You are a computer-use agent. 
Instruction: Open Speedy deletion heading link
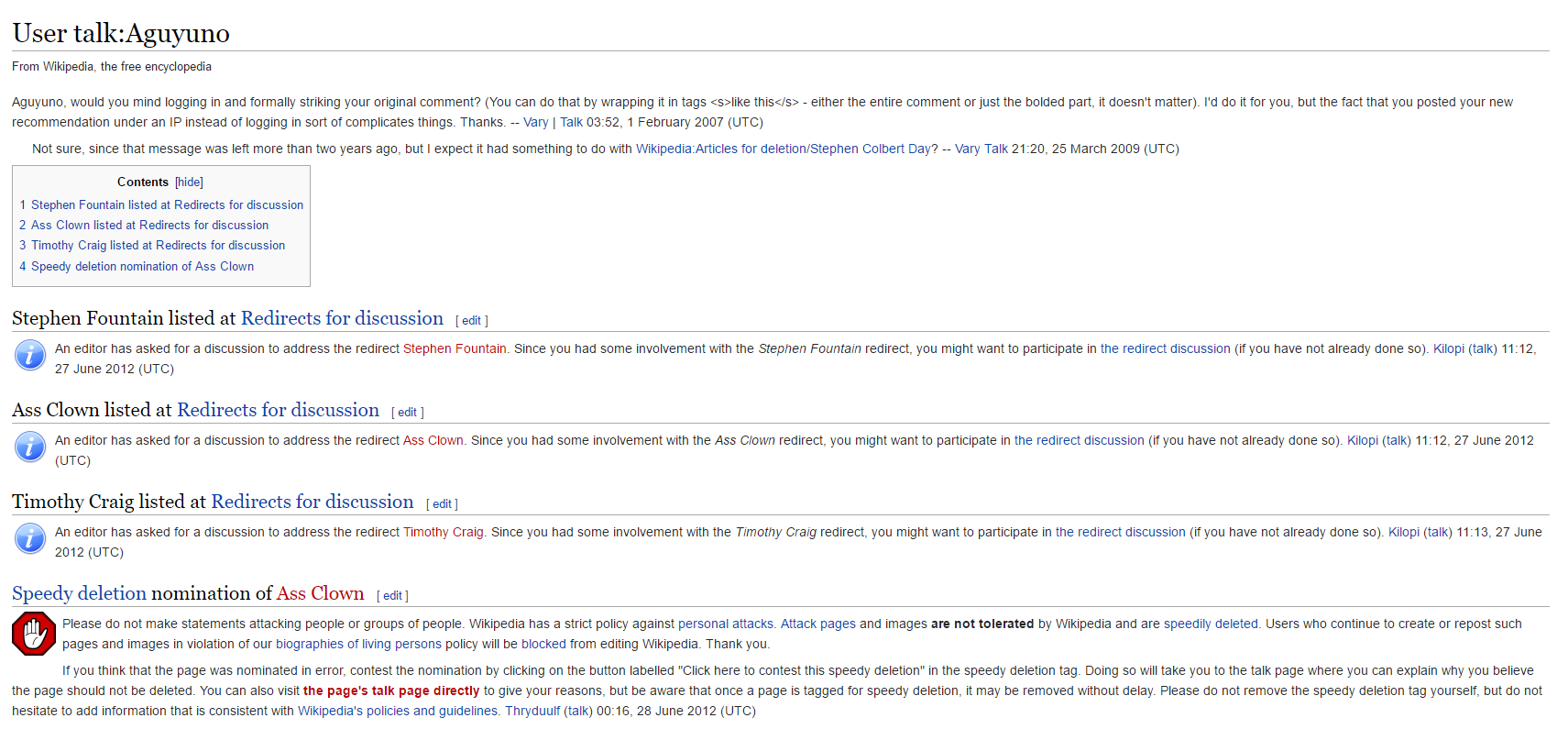(79, 593)
